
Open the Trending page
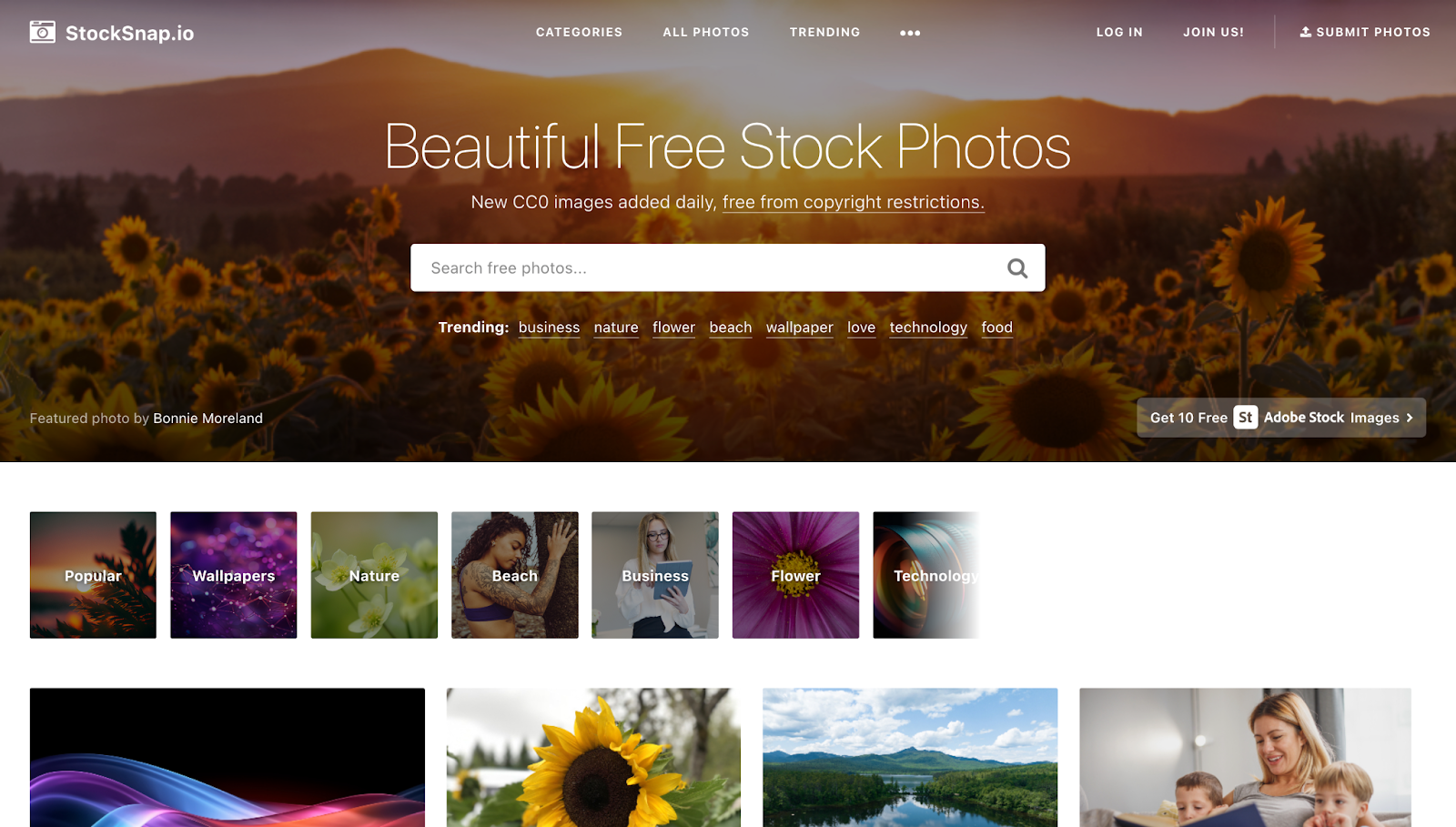(x=824, y=32)
